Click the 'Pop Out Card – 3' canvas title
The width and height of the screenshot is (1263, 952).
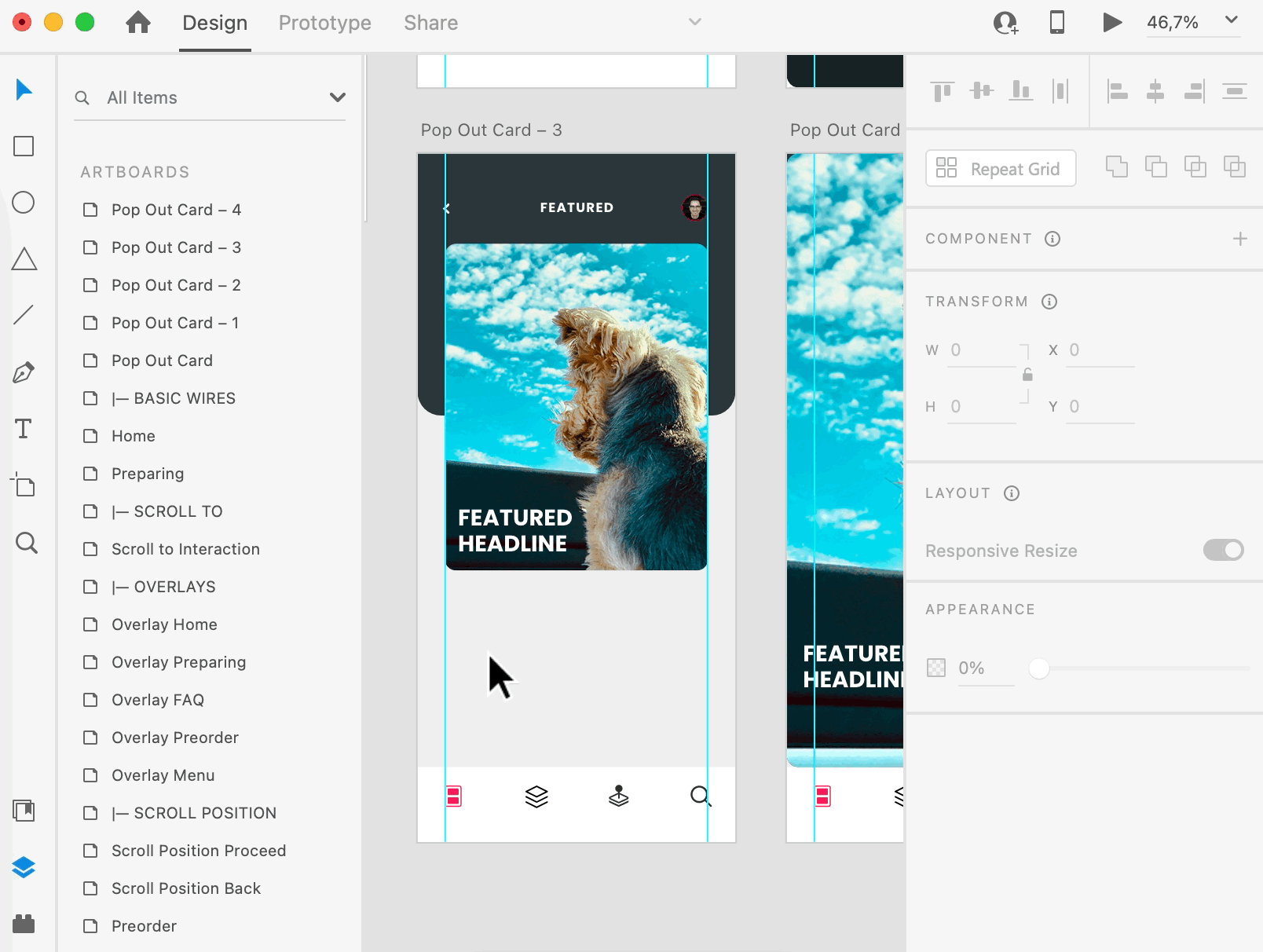click(x=491, y=130)
